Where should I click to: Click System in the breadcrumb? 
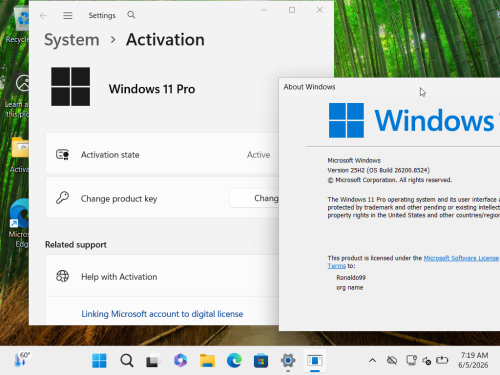coord(72,40)
